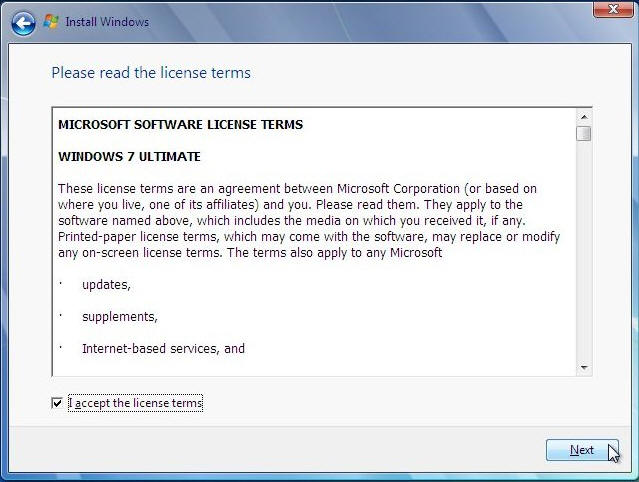Click the 'WINDOWS 7 ULTIMATE' heading text
This screenshot has width=639, height=482.
pyautogui.click(x=129, y=157)
